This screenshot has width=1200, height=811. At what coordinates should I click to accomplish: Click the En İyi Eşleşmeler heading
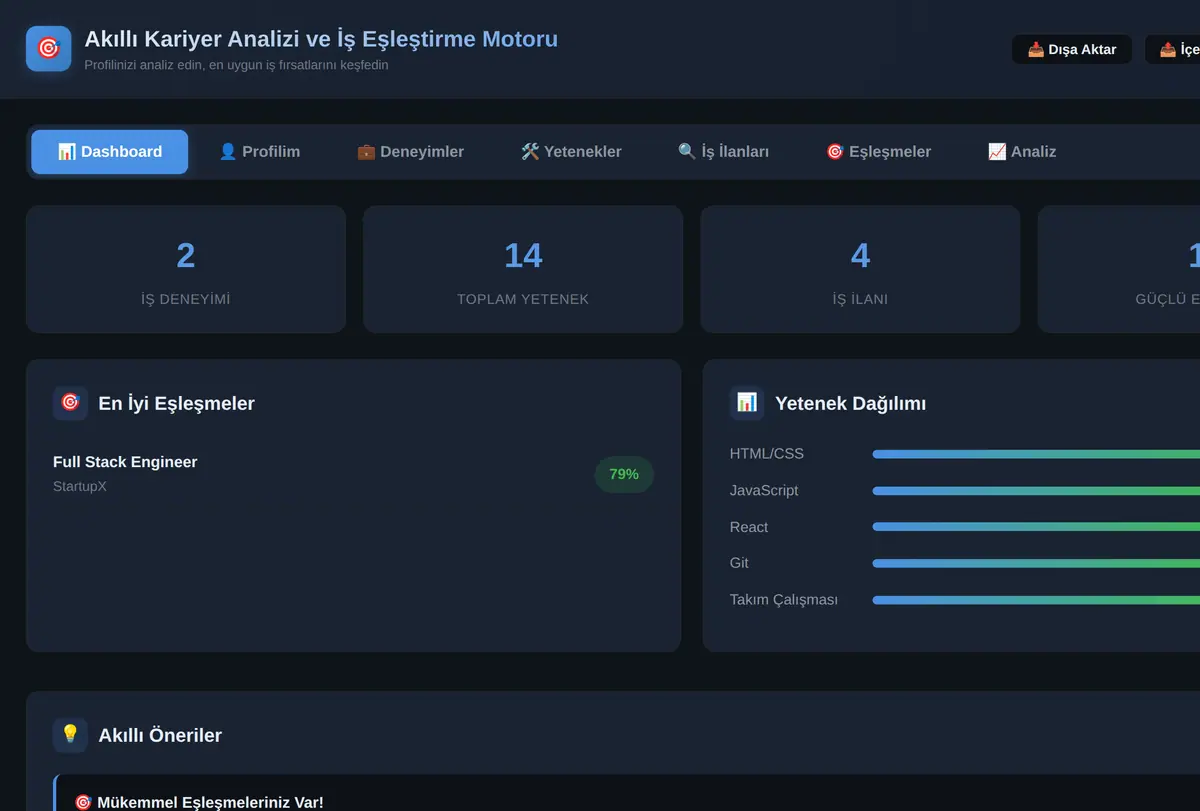coord(176,403)
